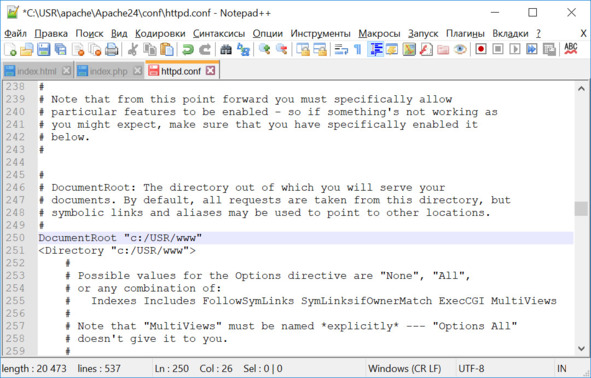The width and height of the screenshot is (591, 378).
Task: Click the Zoom In magnifier icon
Action: 264,49
